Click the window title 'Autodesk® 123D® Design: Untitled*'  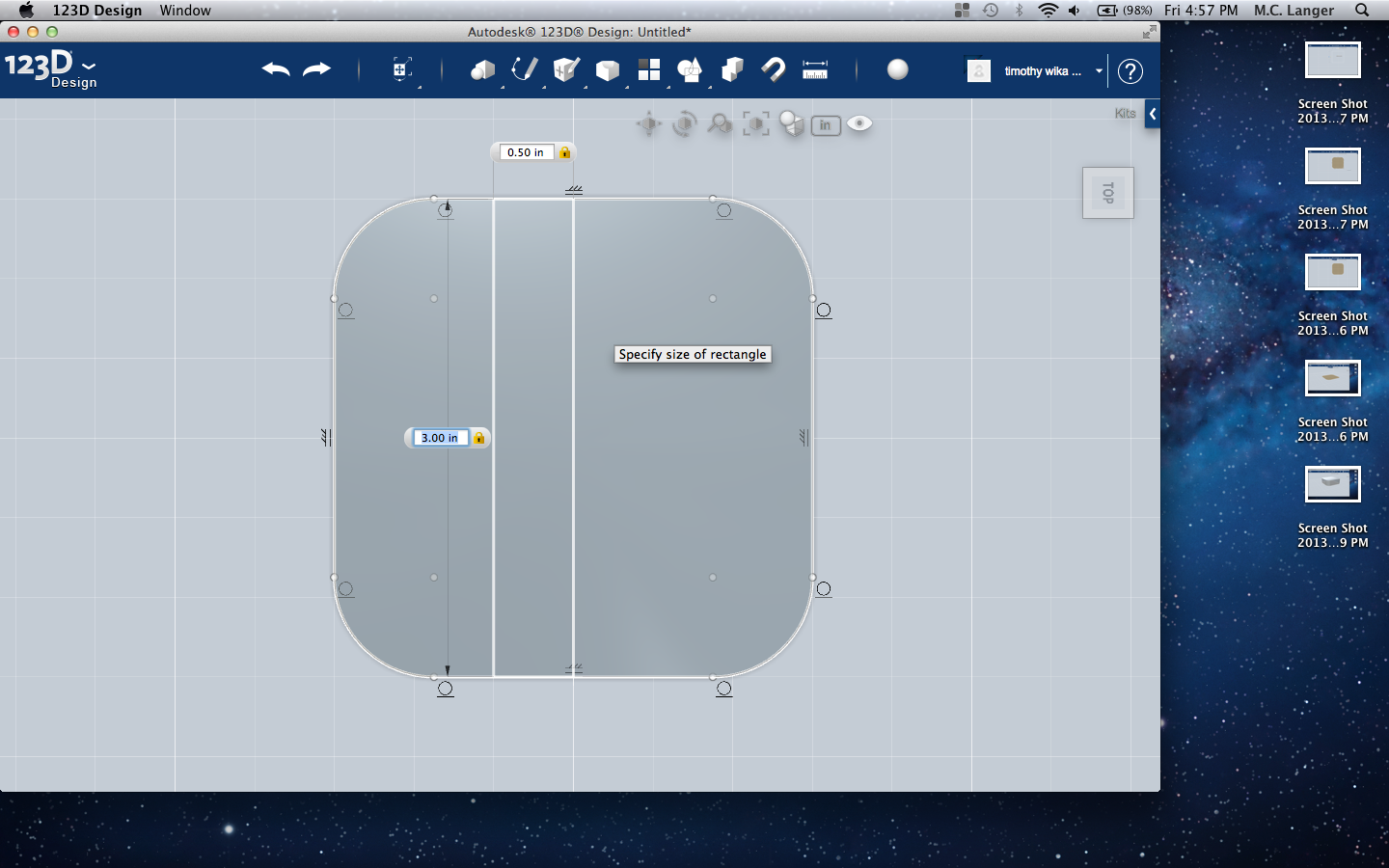580,32
